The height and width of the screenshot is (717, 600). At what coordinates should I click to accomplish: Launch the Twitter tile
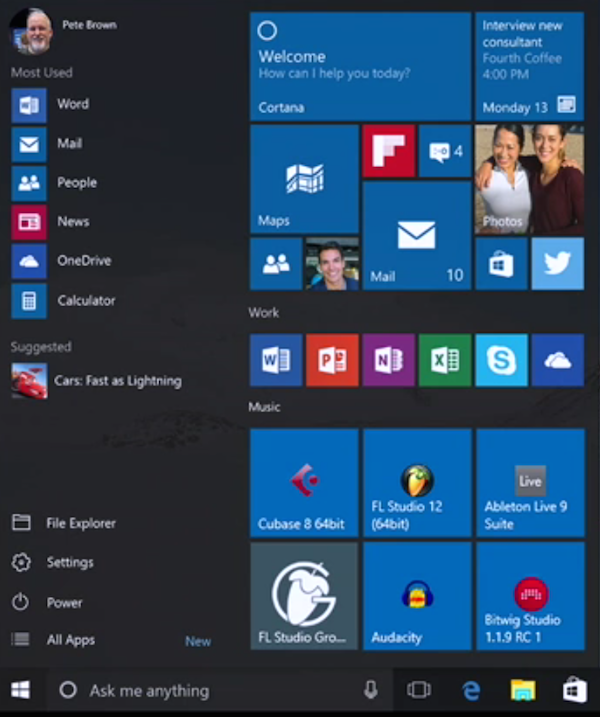click(558, 264)
